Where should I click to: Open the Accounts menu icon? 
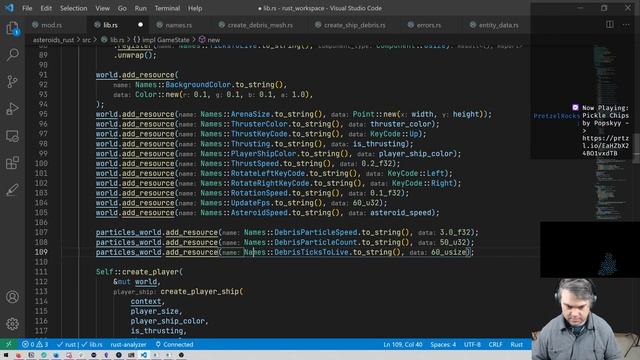pos(13,297)
